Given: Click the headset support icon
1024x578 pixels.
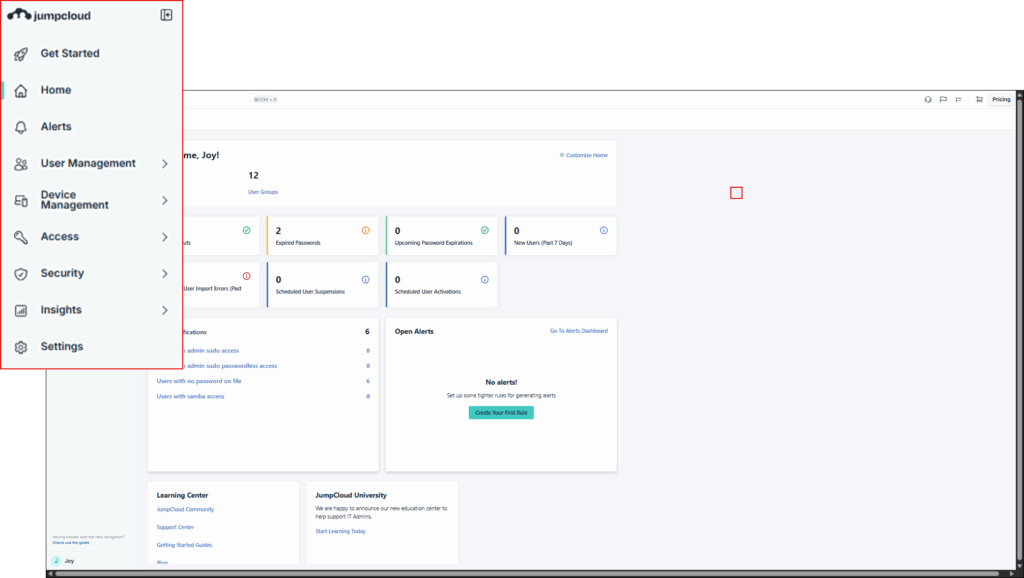Looking at the screenshot, I should 928,100.
